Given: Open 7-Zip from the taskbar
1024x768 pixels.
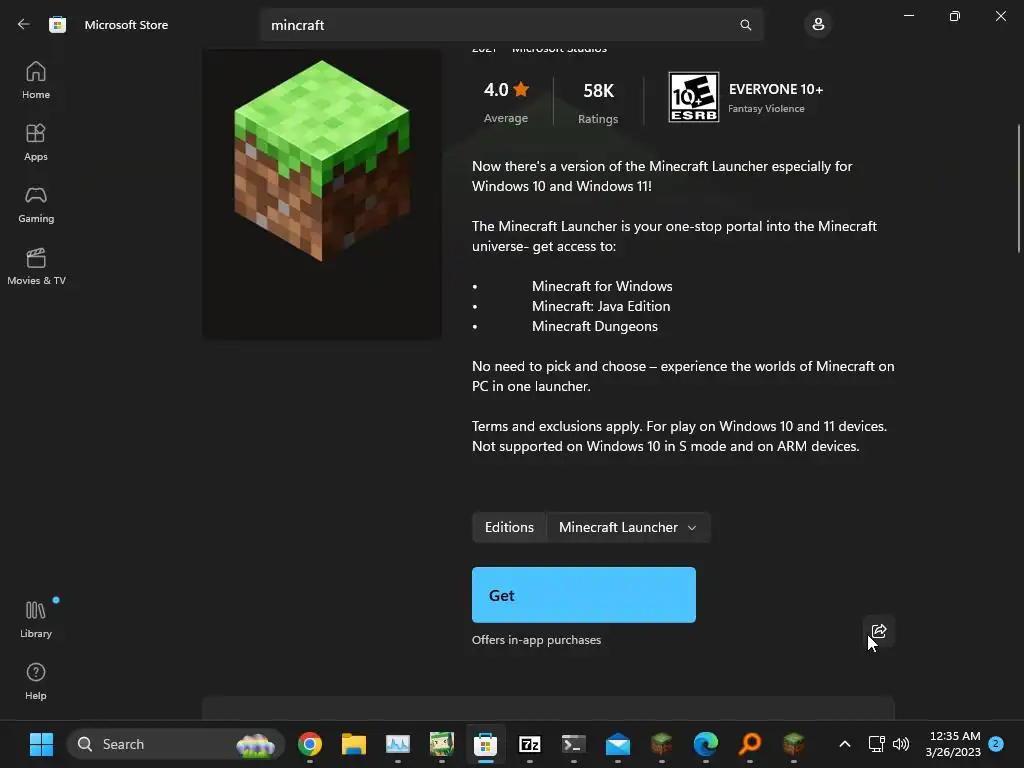Looking at the screenshot, I should pyautogui.click(x=530, y=744).
